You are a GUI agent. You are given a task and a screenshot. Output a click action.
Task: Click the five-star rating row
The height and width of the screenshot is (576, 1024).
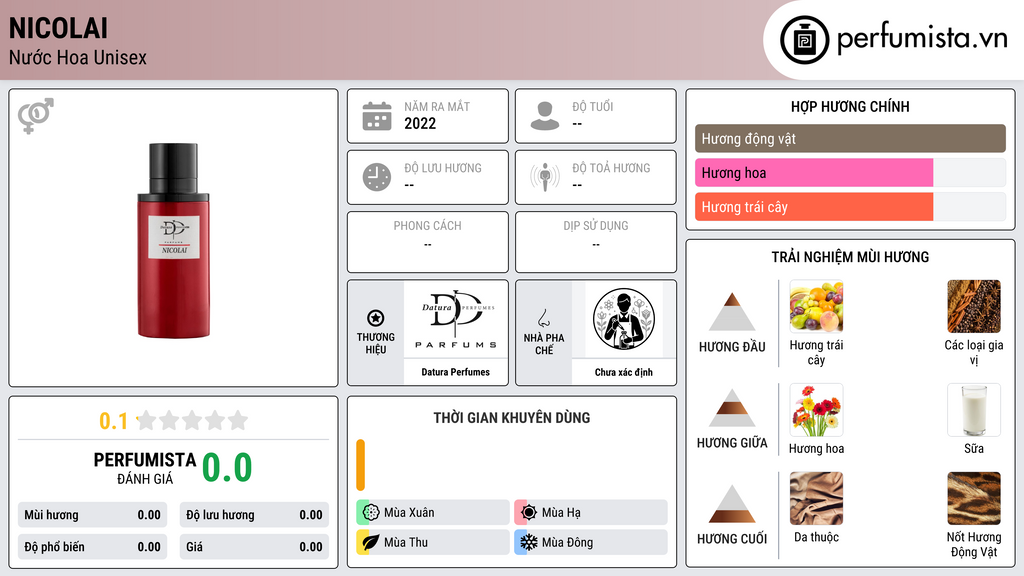(x=192, y=420)
